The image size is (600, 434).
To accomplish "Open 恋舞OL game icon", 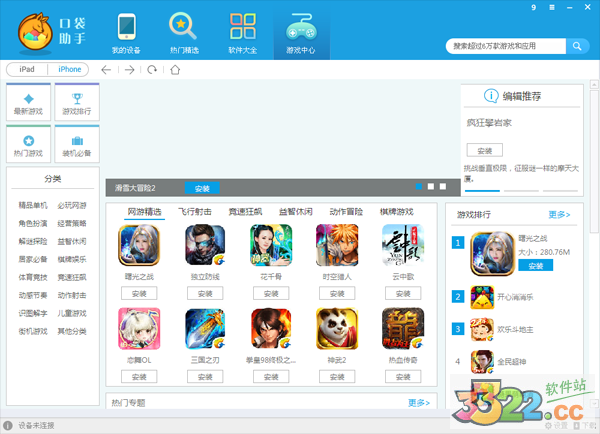I will click(139, 329).
